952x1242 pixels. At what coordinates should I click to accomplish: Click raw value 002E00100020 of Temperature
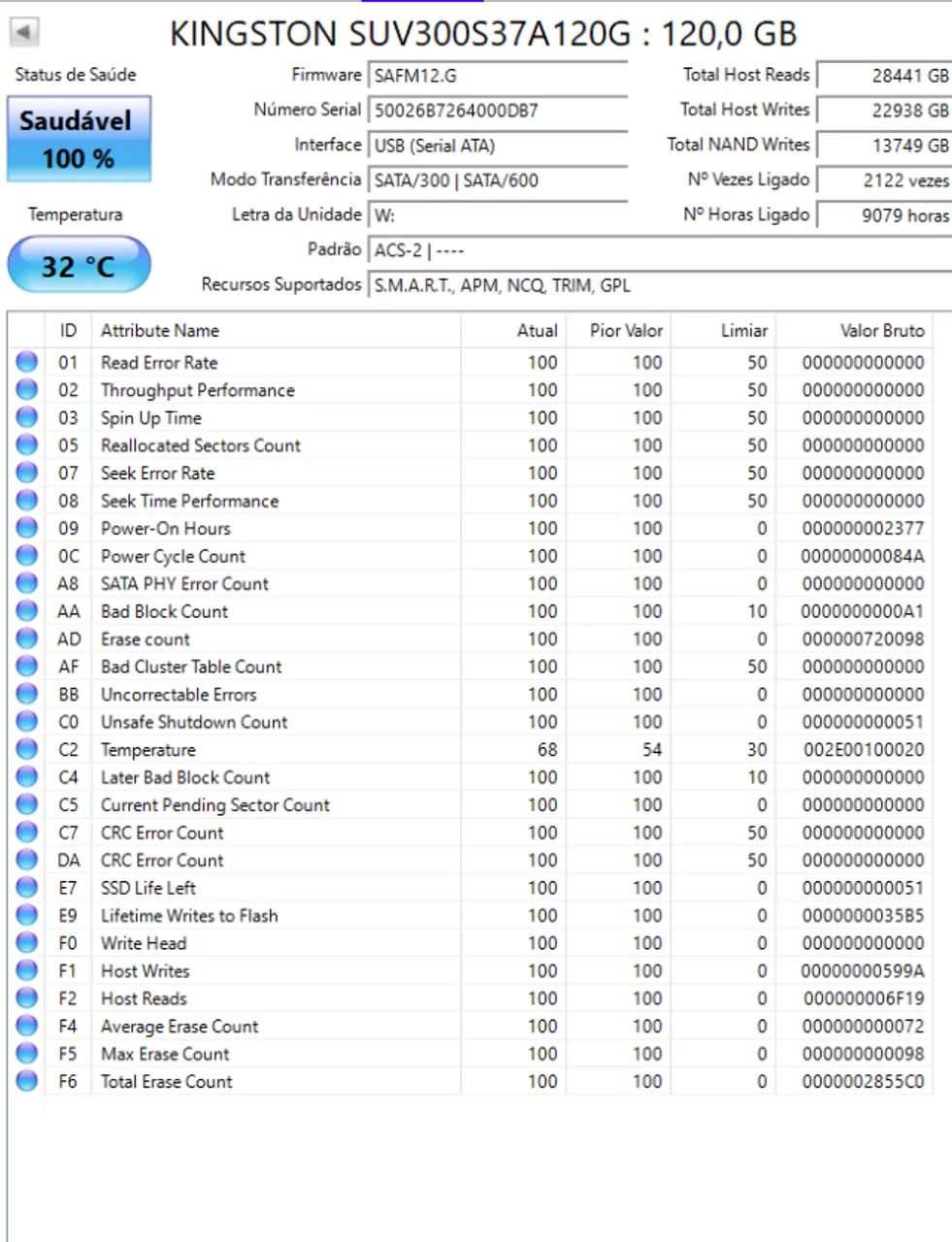[x=863, y=749]
